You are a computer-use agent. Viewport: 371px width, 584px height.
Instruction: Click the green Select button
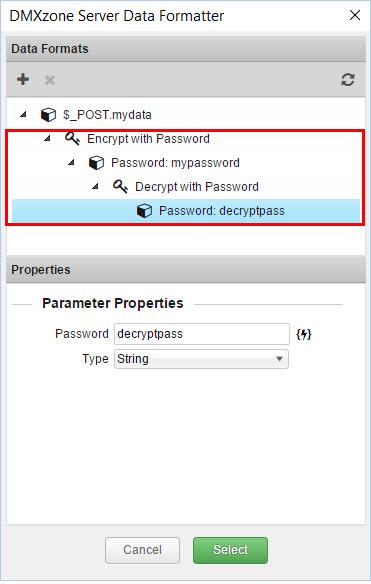[230, 550]
